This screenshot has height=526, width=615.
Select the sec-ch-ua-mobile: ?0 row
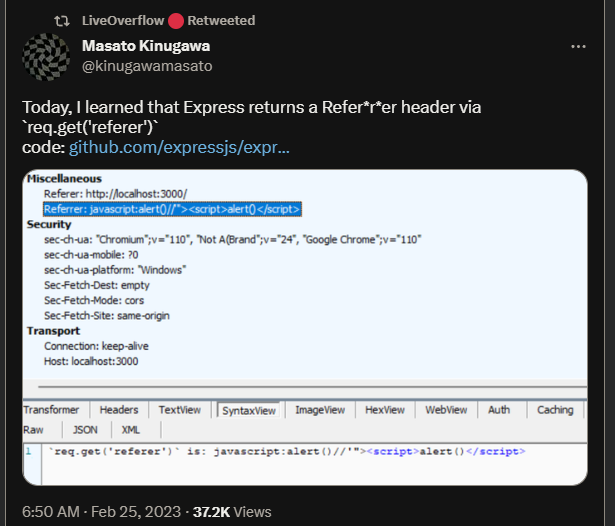(91, 255)
